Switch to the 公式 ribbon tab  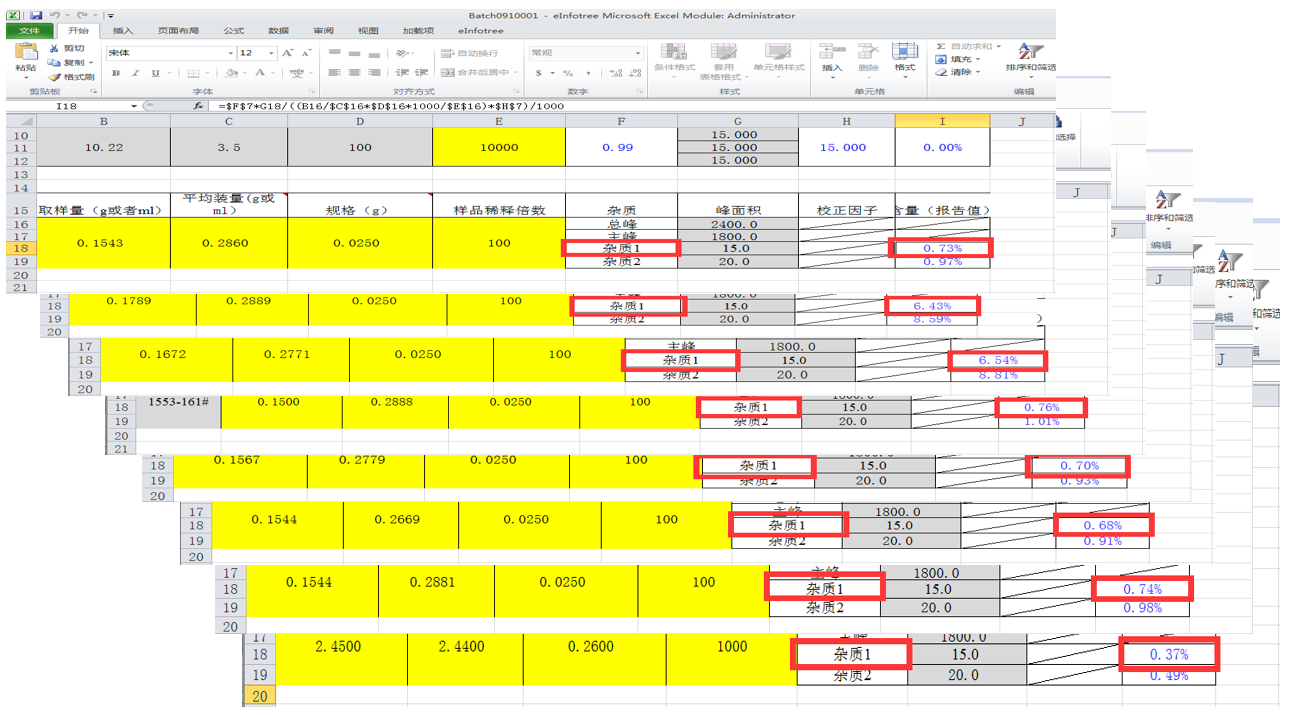point(232,30)
